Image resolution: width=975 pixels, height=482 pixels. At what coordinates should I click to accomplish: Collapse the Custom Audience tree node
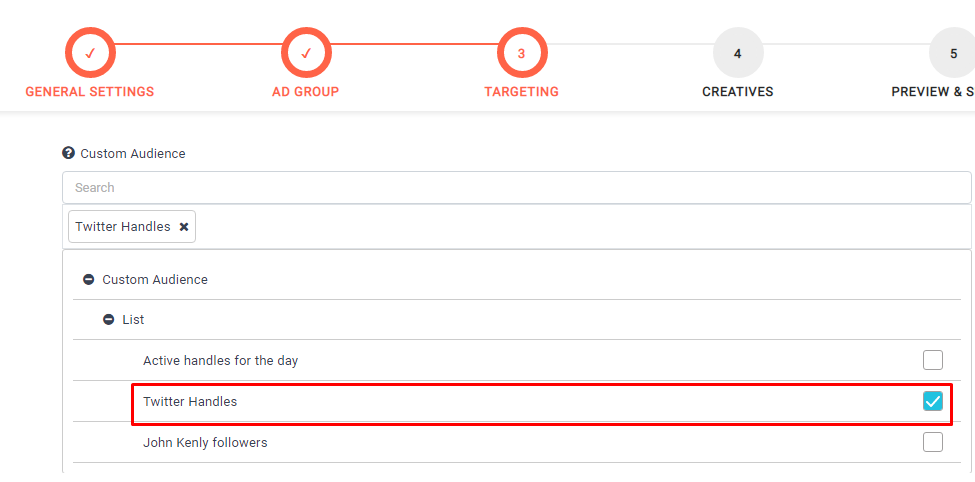pos(89,280)
